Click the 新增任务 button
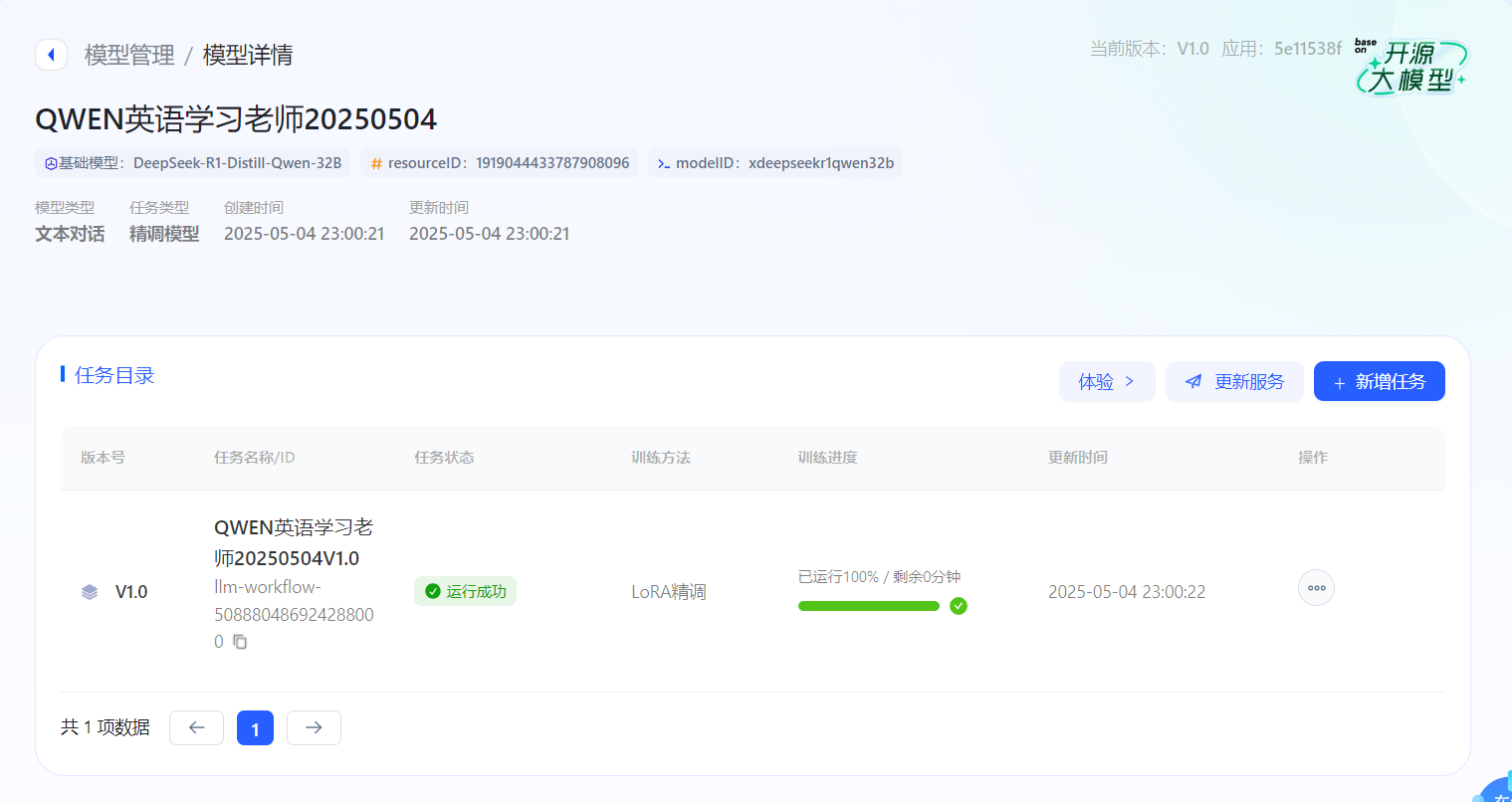This screenshot has height=802, width=1512. click(1380, 381)
